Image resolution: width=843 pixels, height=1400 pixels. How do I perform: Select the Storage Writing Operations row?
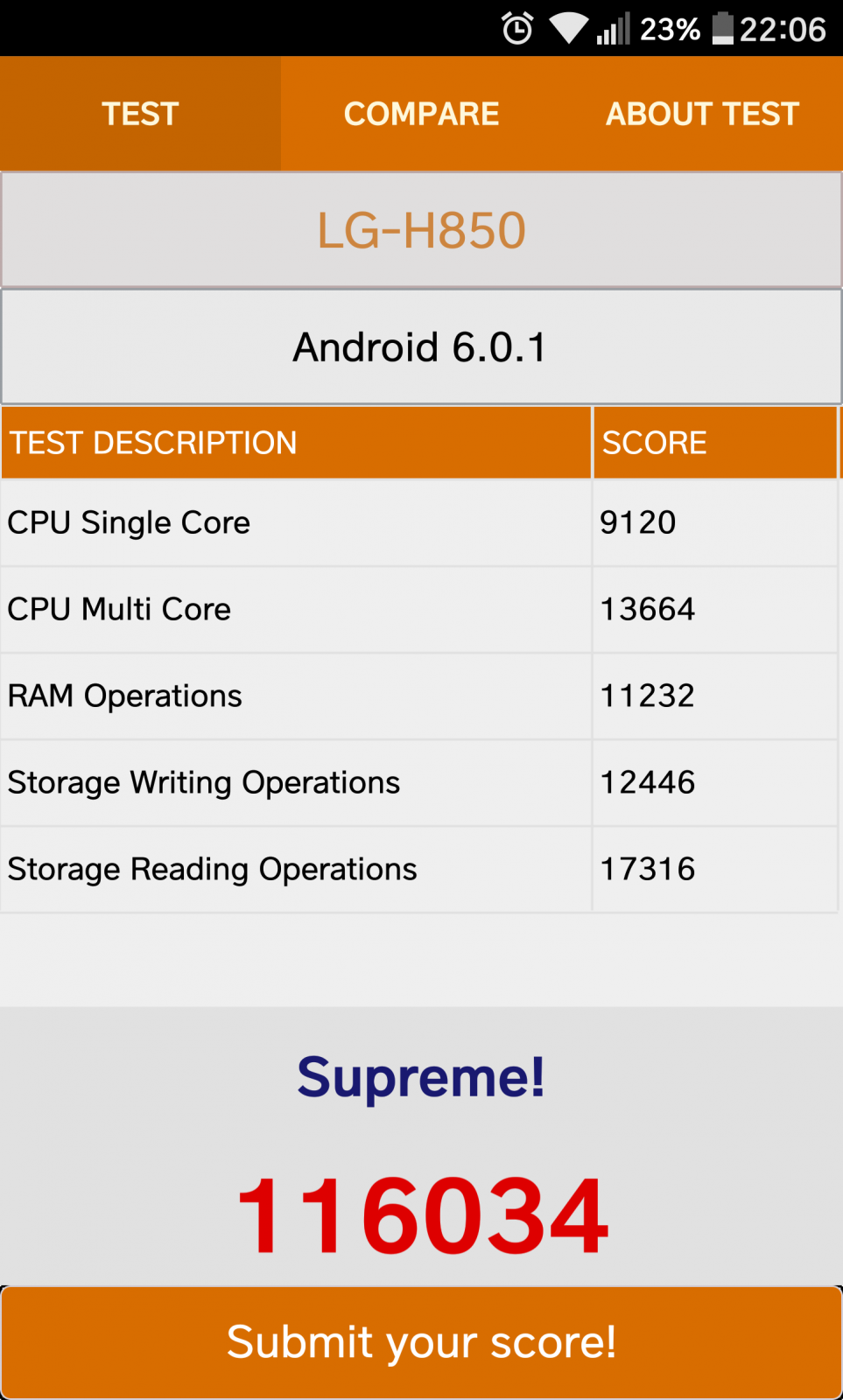tap(419, 782)
